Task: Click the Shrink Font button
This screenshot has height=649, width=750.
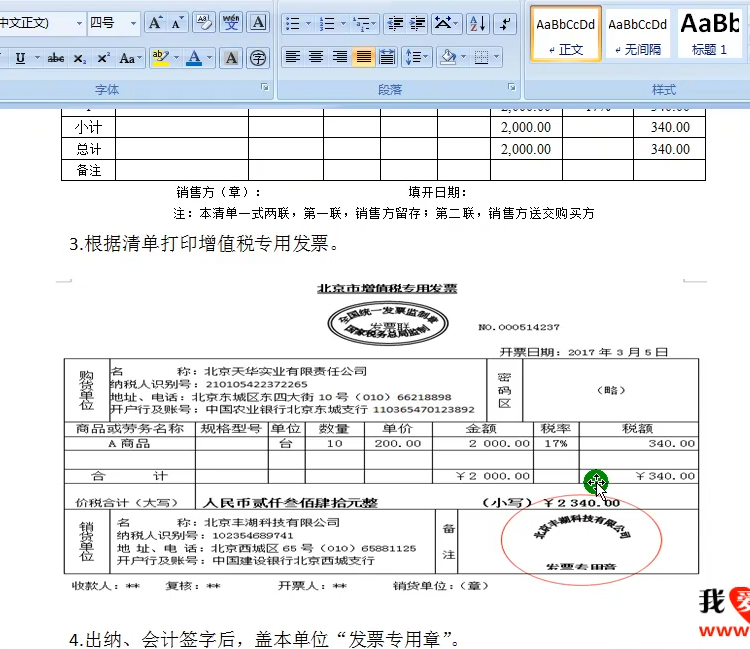Action: click(x=177, y=23)
